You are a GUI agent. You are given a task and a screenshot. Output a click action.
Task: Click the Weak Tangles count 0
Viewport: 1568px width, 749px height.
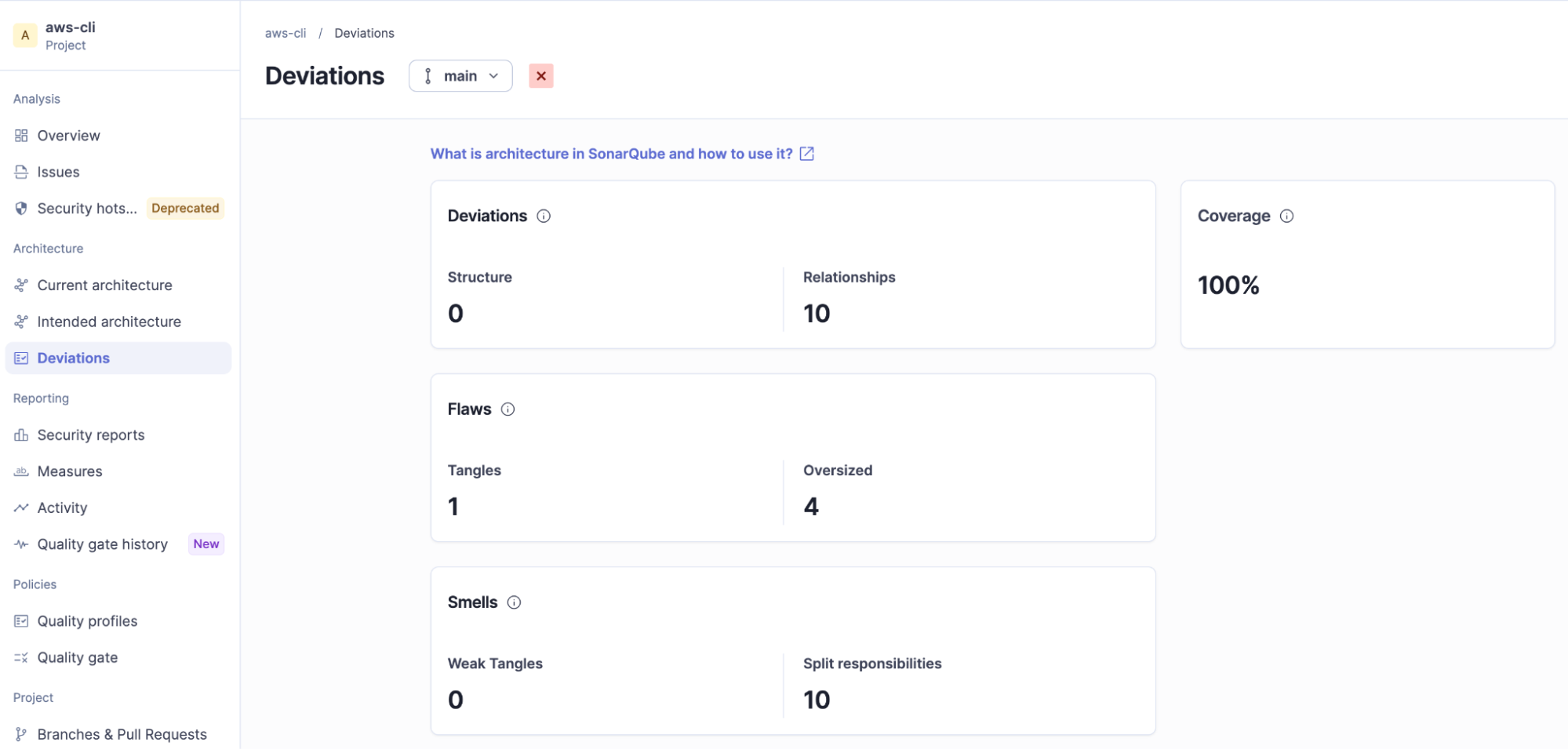pos(456,700)
